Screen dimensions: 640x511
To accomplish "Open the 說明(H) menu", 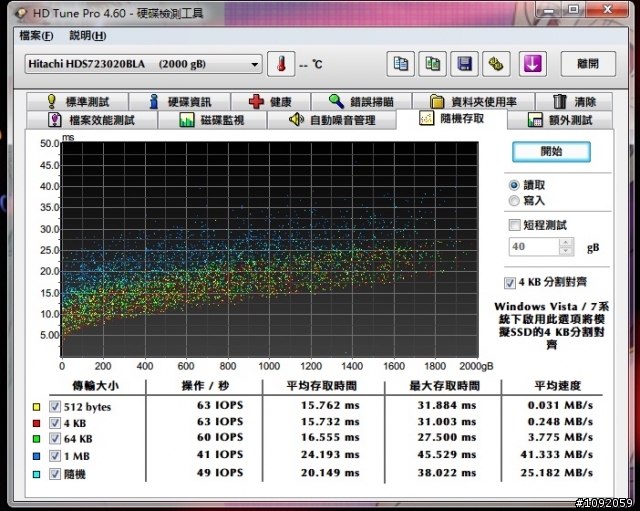I will [87, 36].
